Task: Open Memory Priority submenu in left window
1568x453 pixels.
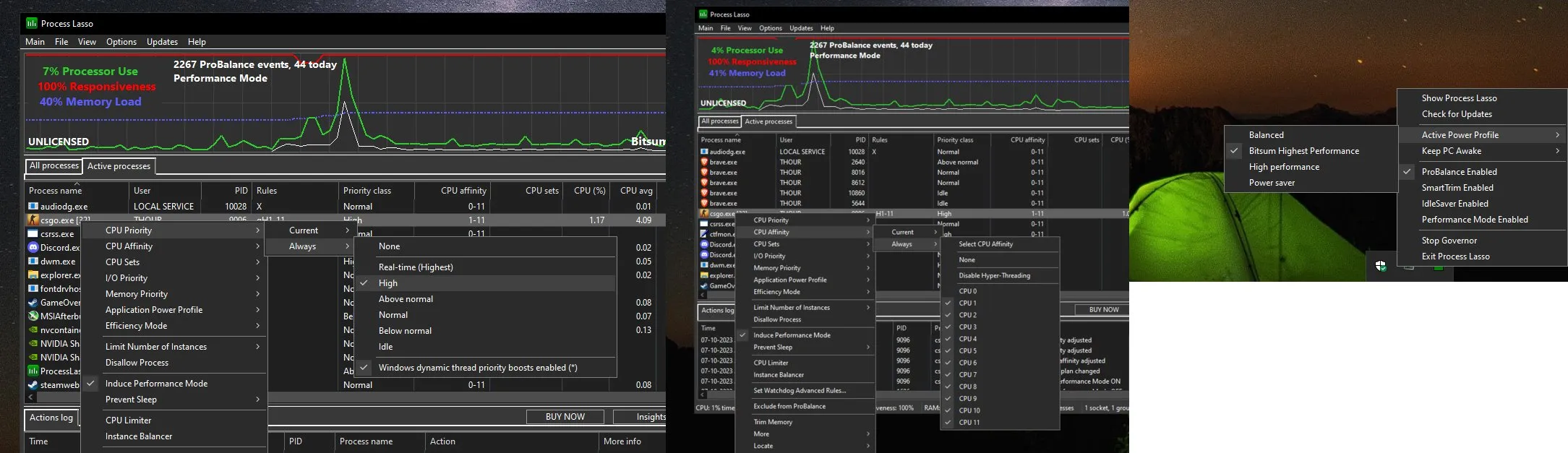Action: pos(174,294)
